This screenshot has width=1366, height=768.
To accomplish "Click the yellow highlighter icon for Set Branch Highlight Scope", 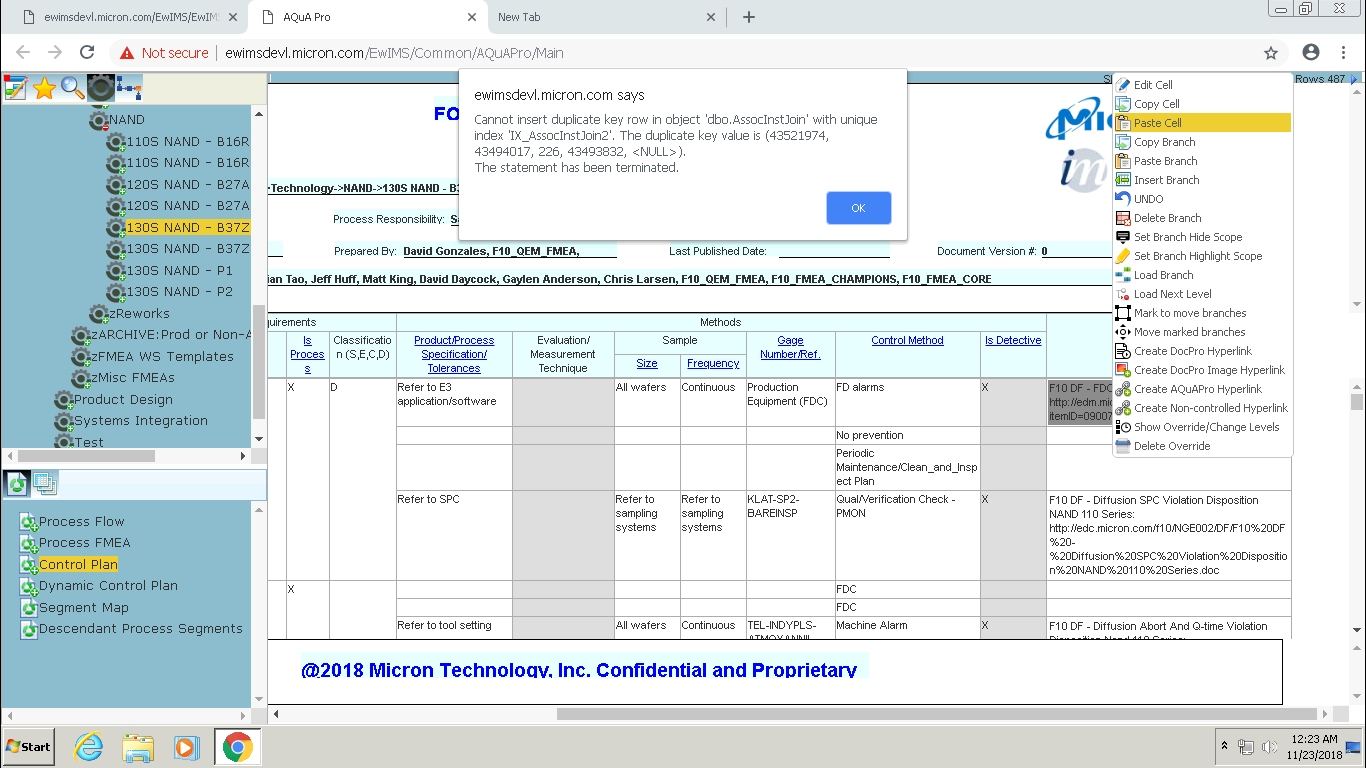I will point(1123,256).
